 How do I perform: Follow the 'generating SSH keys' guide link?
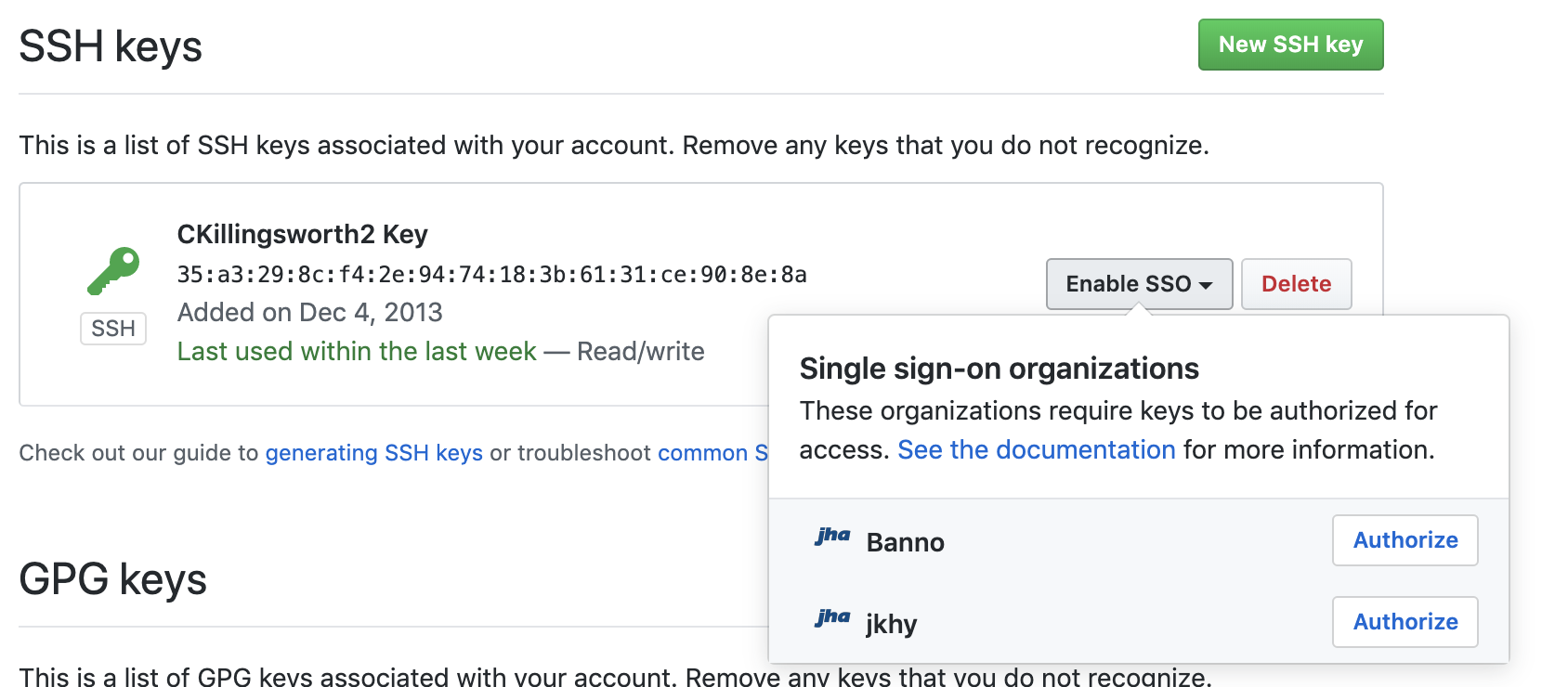pyautogui.click(x=373, y=453)
